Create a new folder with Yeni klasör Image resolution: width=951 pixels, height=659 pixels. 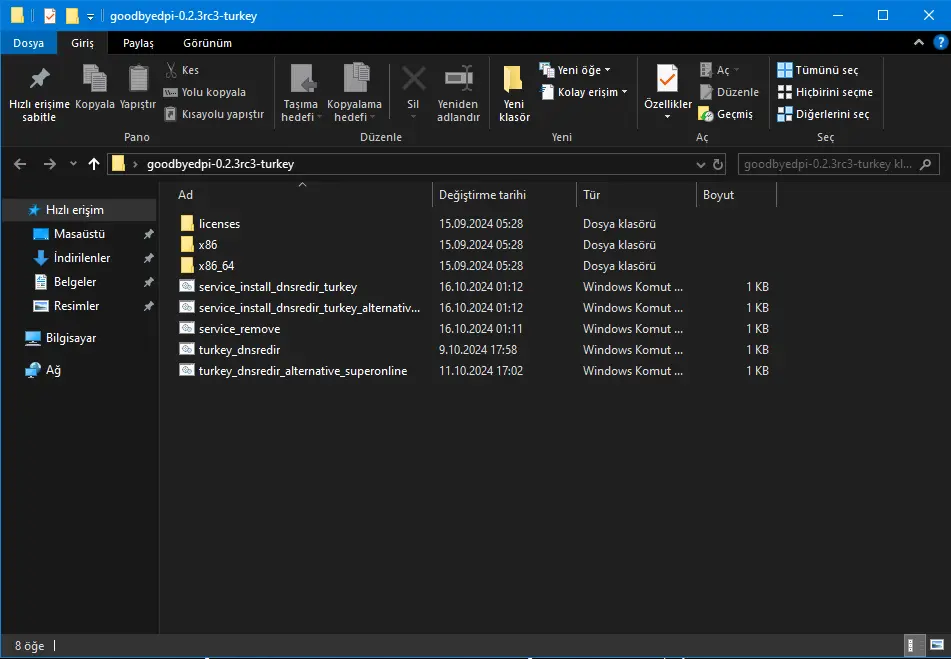(x=514, y=93)
